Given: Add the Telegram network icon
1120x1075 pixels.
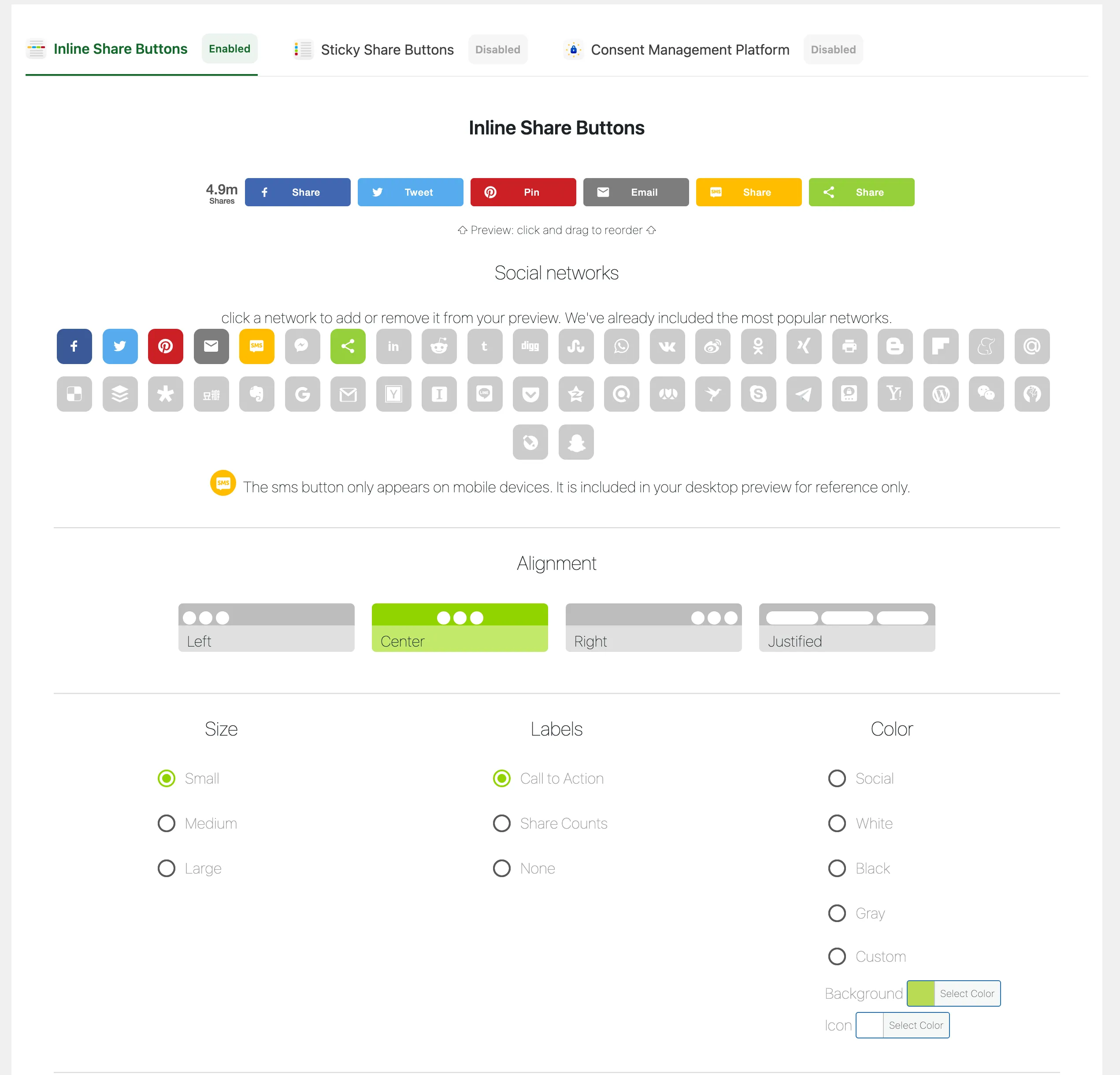Looking at the screenshot, I should point(803,394).
